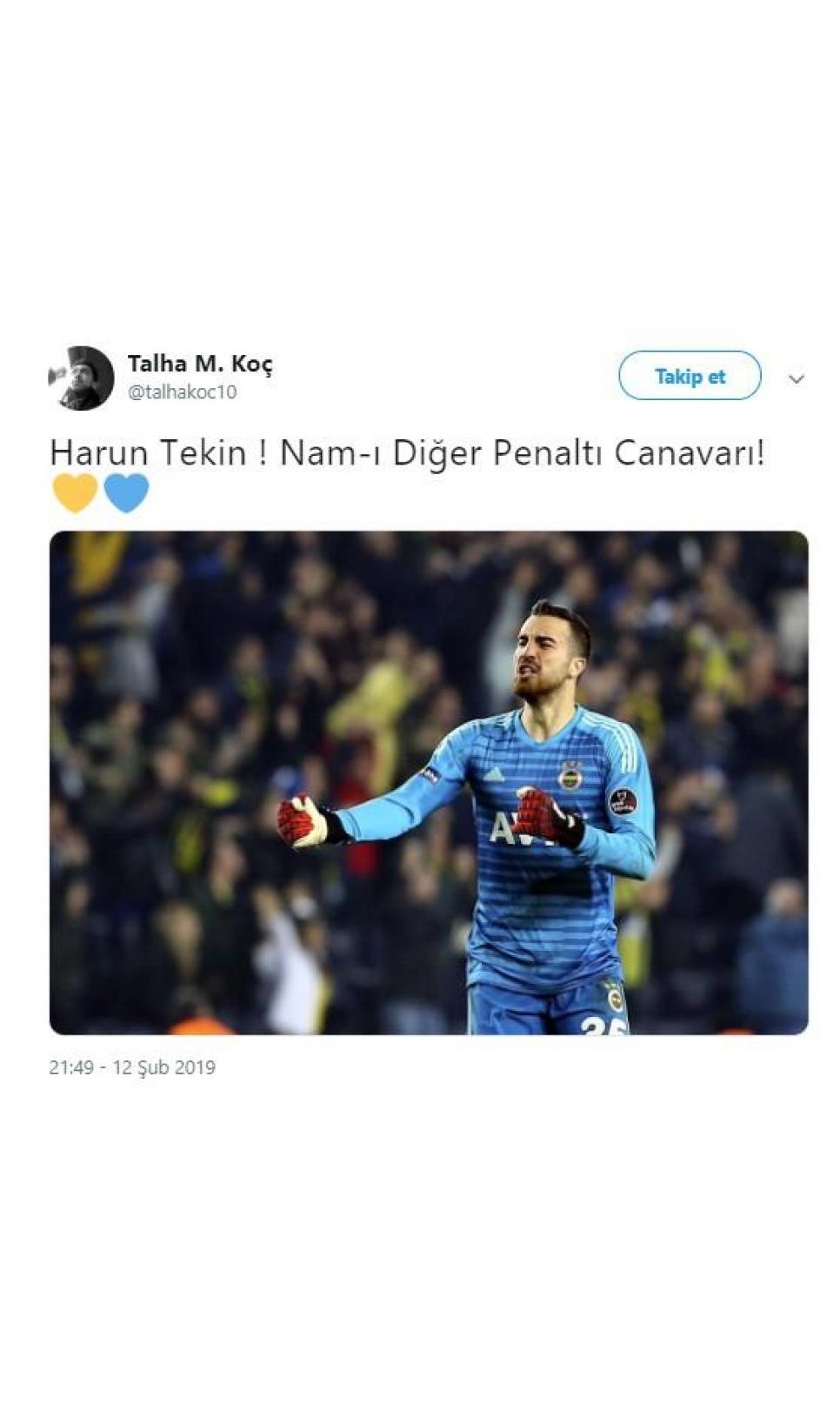840x1418 pixels.
Task: Open Talha M. Koç's profile avatar
Action: click(81, 378)
